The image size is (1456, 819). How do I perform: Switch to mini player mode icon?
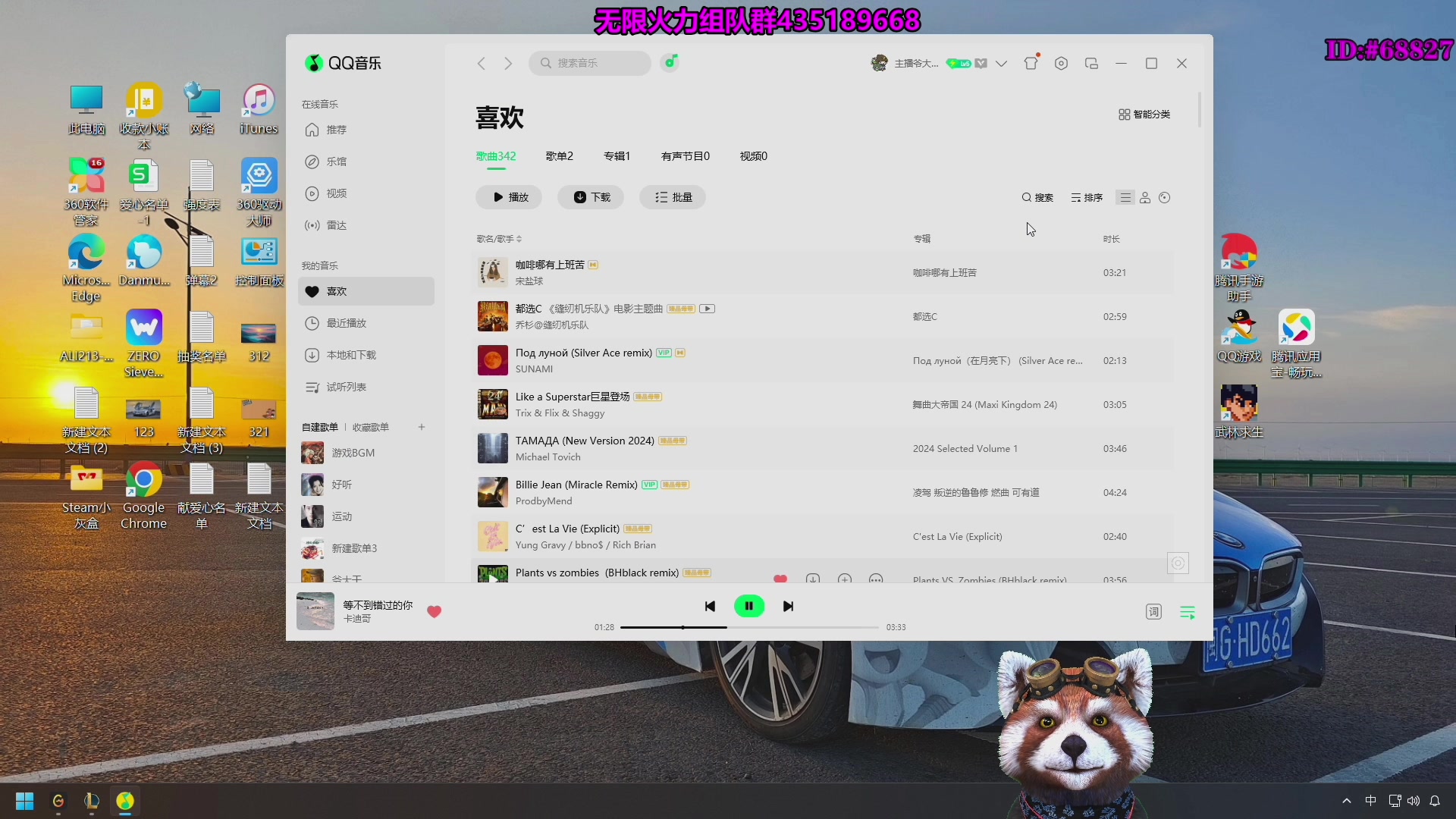point(1091,64)
